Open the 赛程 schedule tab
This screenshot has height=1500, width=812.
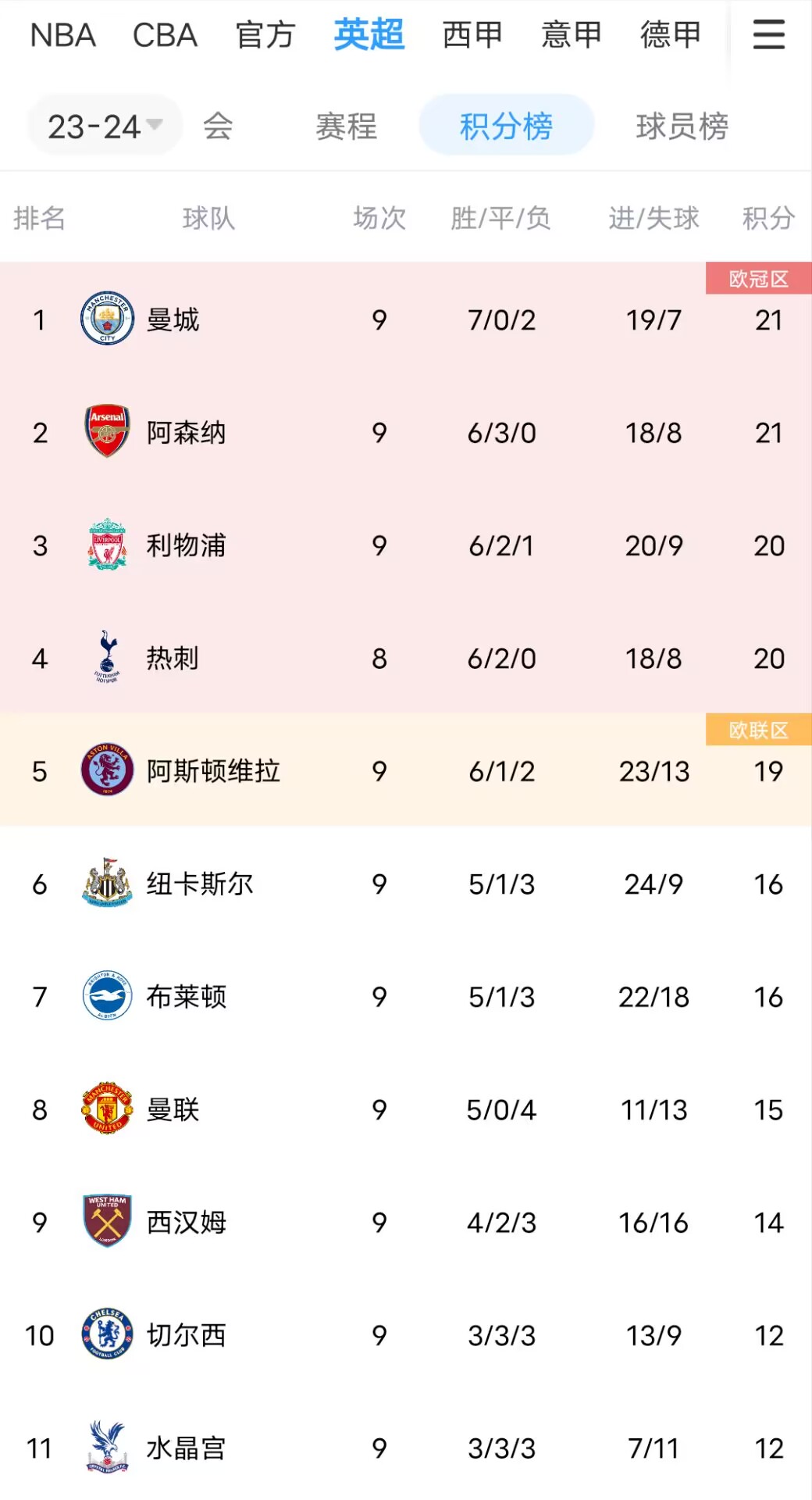click(346, 126)
